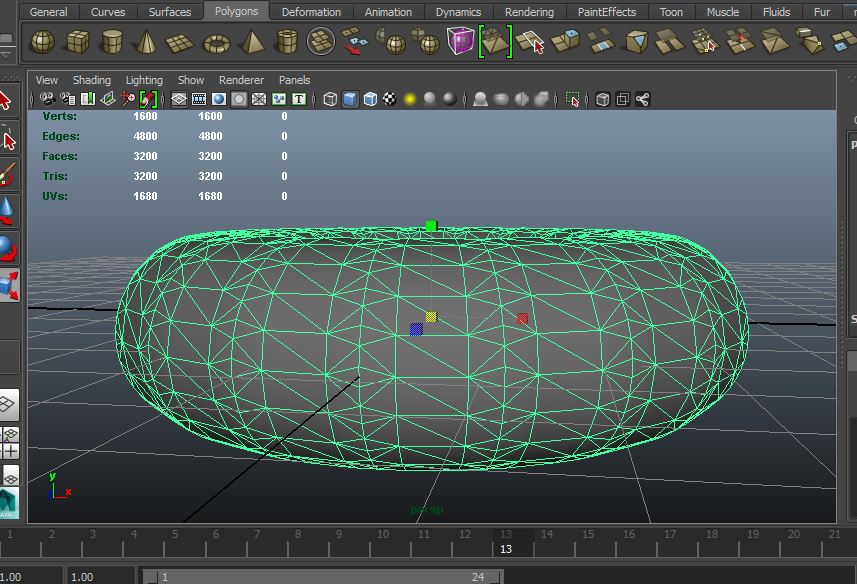
Task: Select the Rotate tool in the toolbox
Action: pos(7,247)
